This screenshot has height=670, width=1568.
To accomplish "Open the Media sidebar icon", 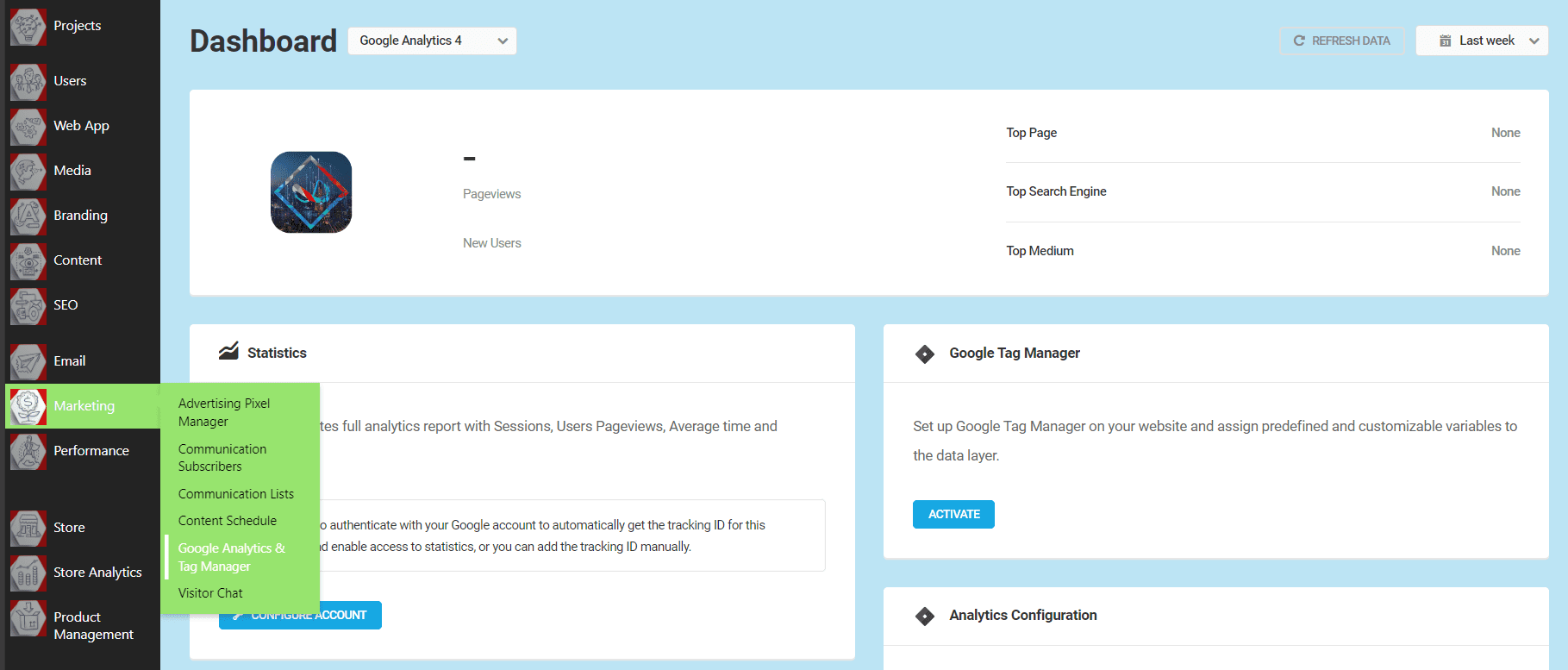I will (28, 171).
